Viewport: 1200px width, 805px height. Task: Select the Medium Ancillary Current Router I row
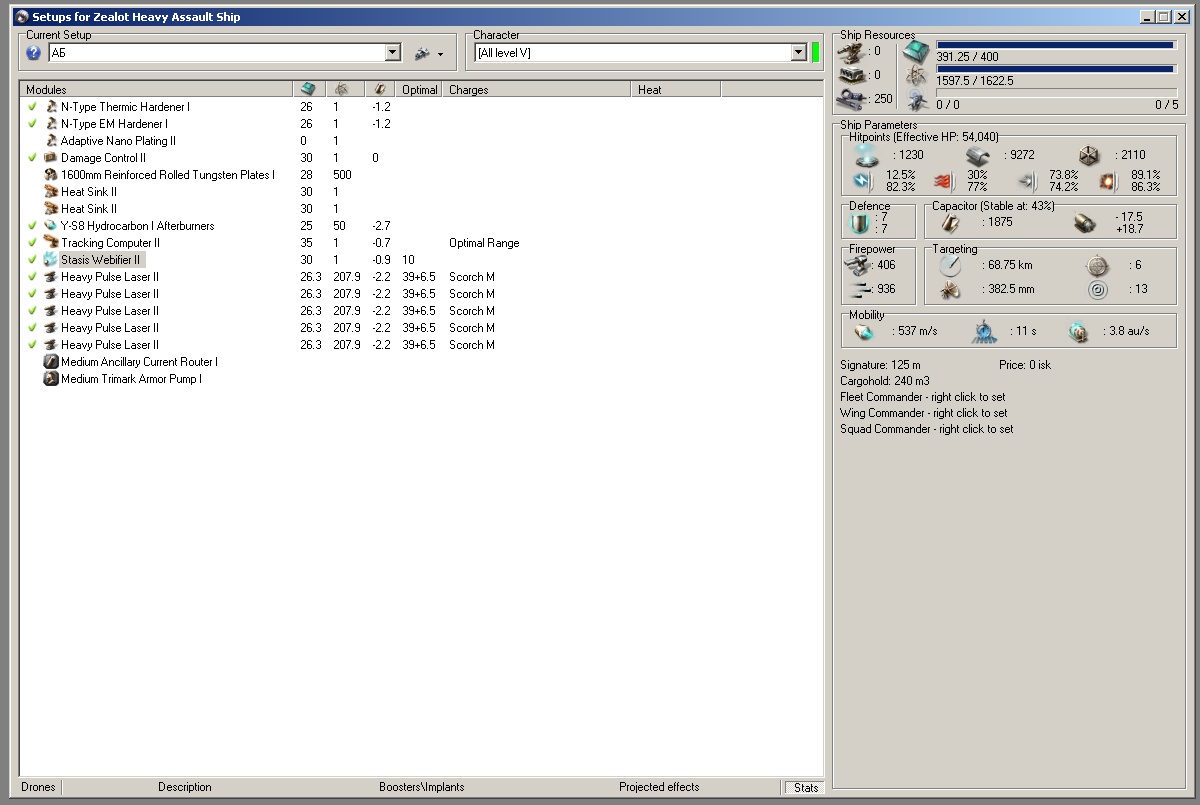(x=421, y=361)
